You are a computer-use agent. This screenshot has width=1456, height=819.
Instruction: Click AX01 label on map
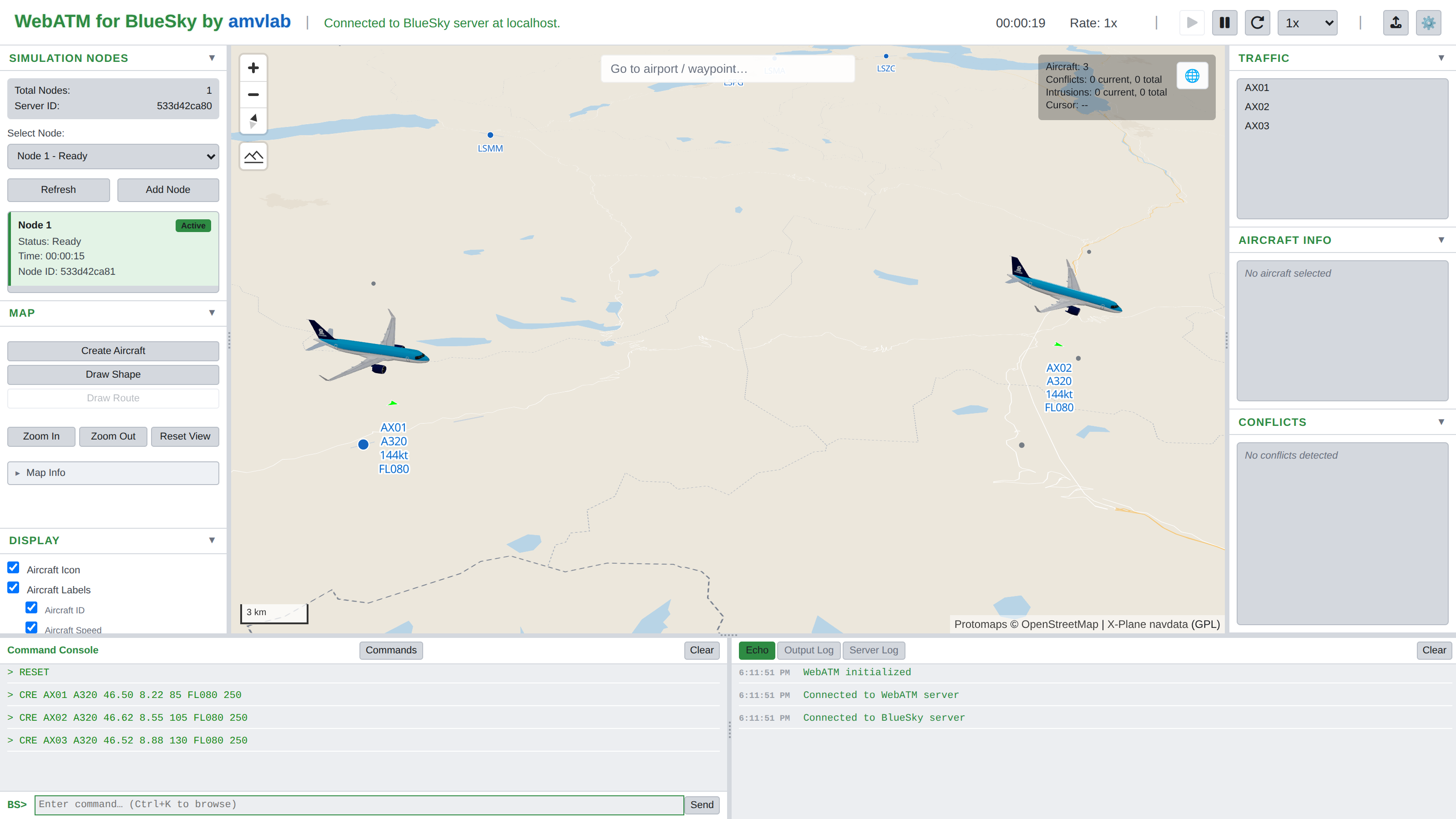(x=394, y=448)
